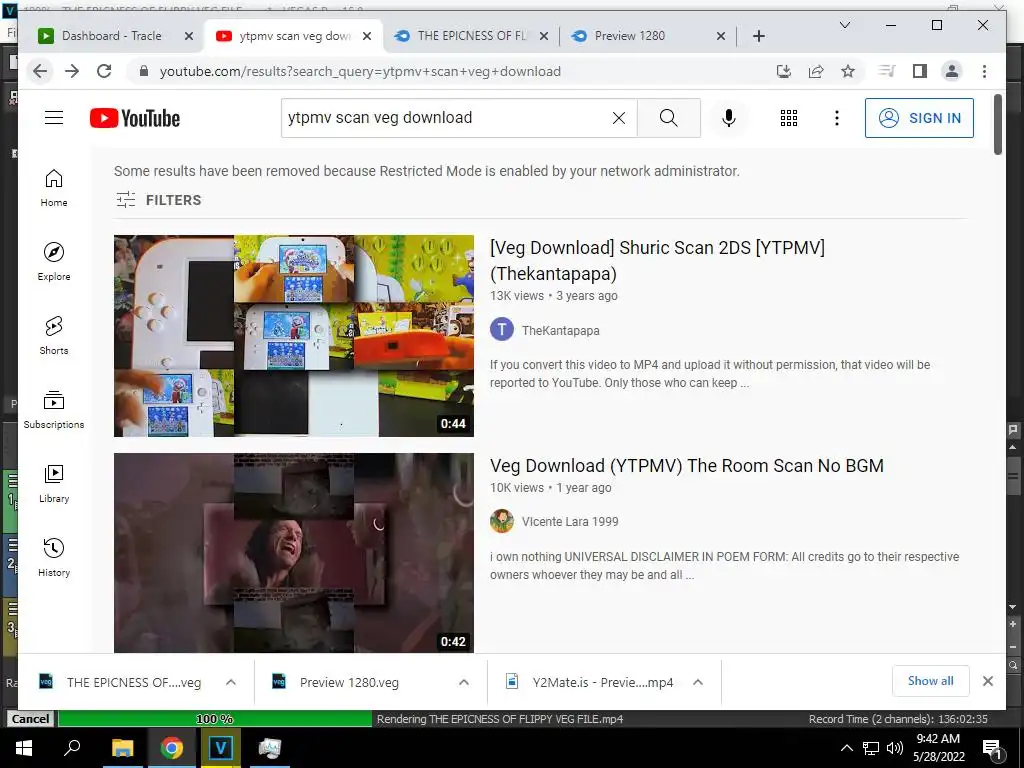The width and height of the screenshot is (1024, 768).
Task: Open the tab search dropdown arrow
Action: pos(844,25)
